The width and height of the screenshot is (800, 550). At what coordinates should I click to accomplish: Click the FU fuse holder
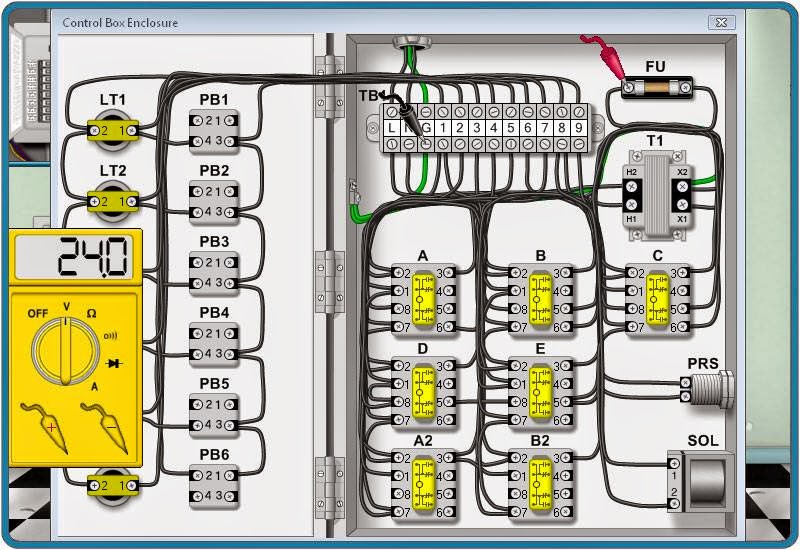[655, 92]
